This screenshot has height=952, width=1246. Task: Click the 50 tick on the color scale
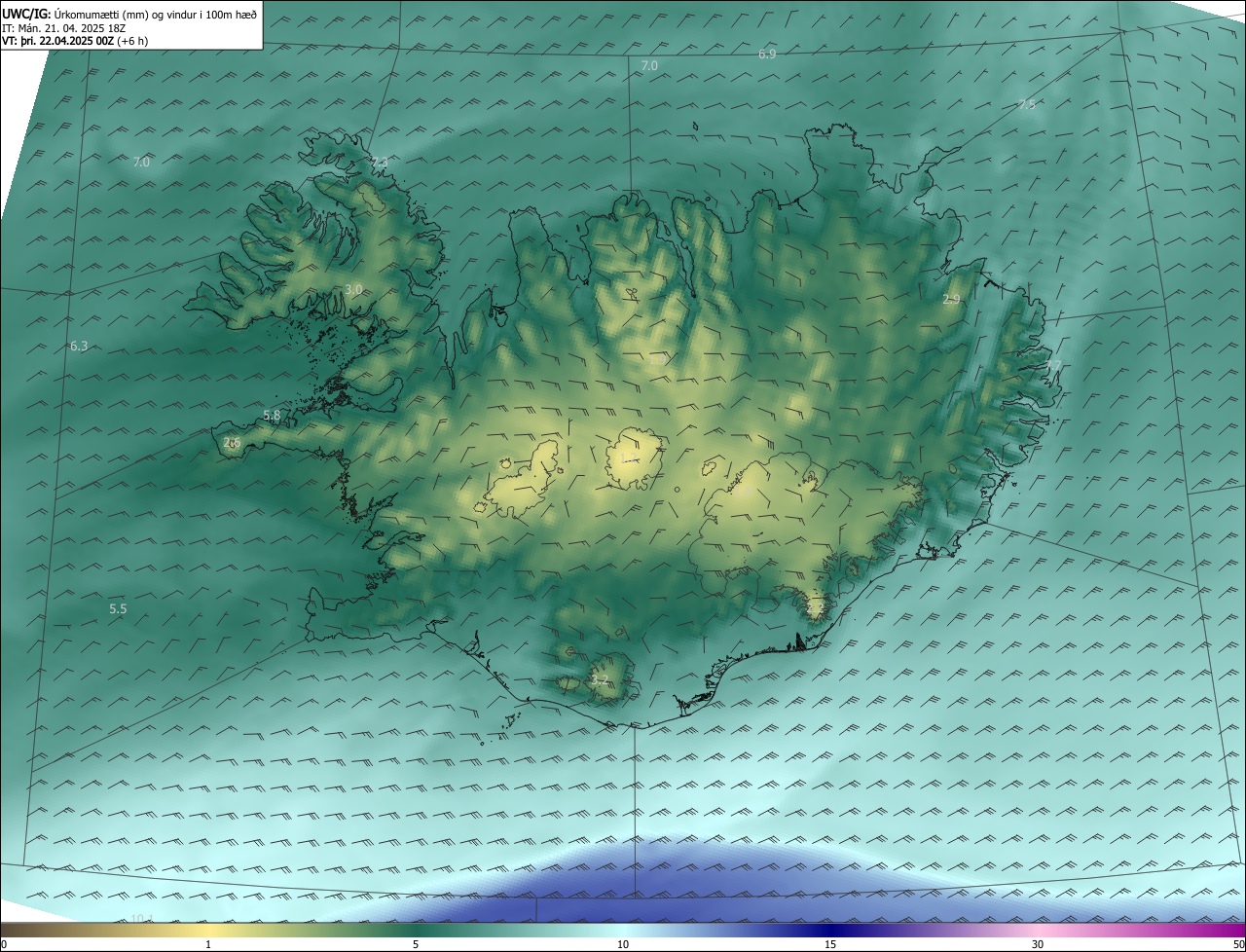(1238, 944)
